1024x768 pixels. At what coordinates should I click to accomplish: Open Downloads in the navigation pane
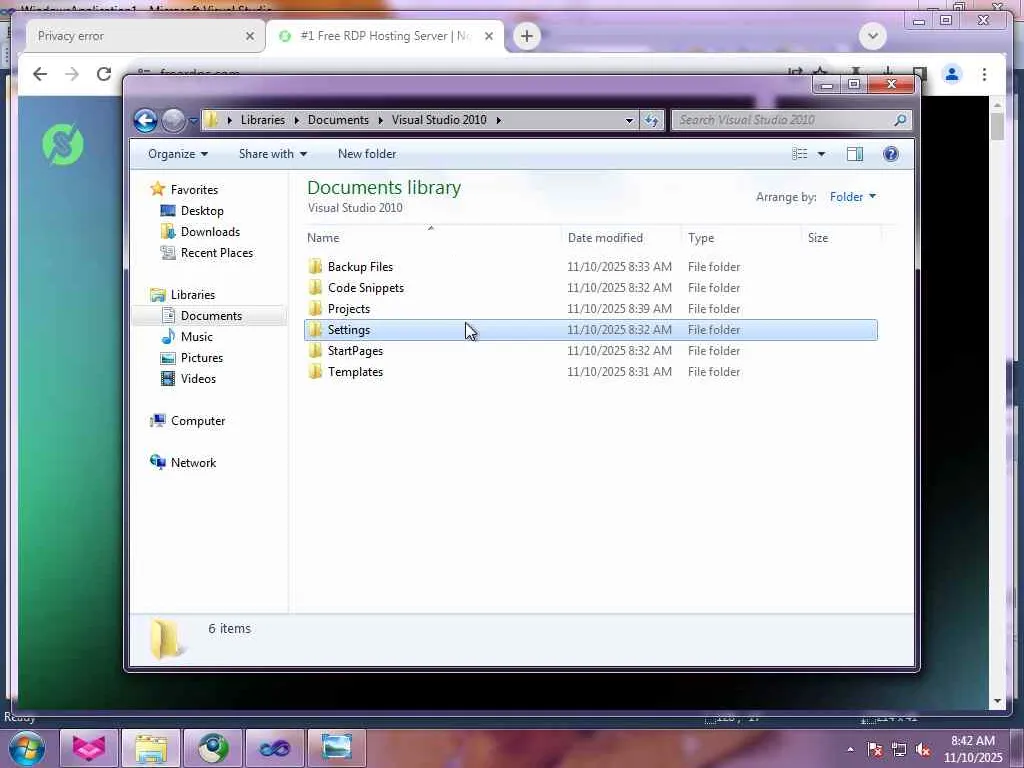210,232
